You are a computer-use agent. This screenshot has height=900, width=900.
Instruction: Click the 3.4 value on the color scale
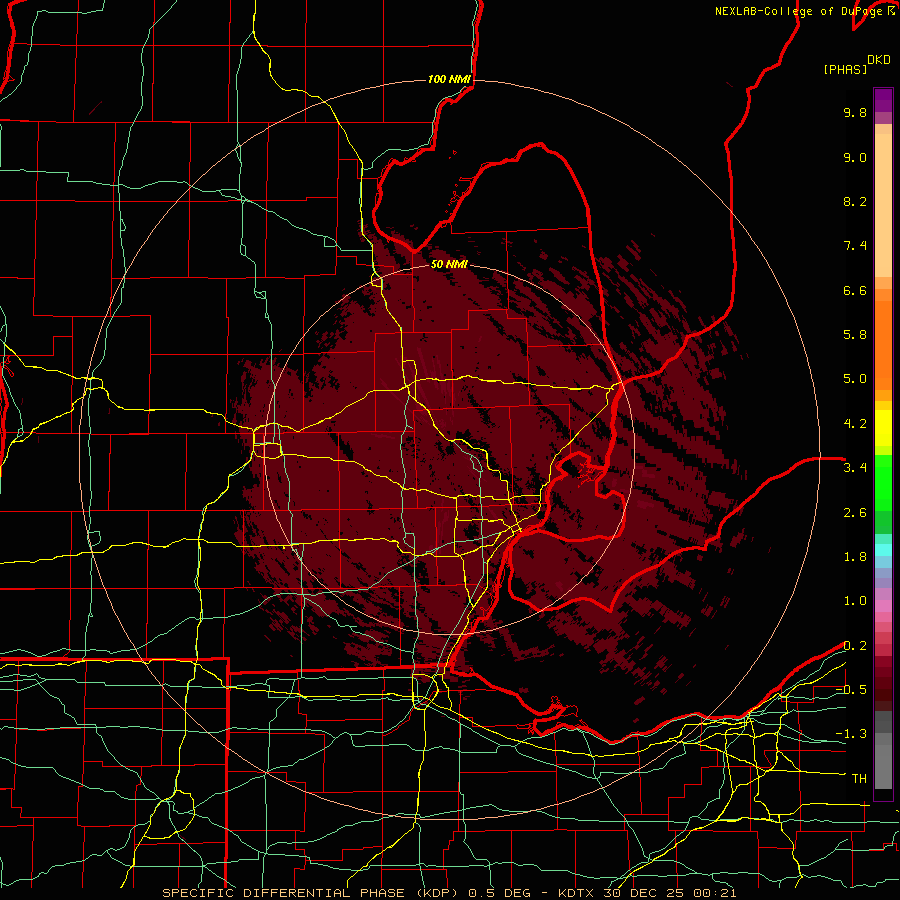(x=855, y=468)
